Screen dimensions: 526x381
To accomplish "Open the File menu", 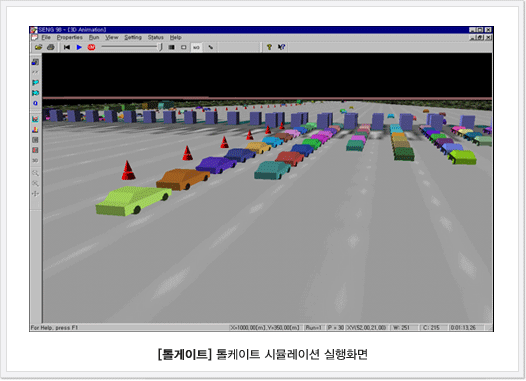I will (46, 38).
